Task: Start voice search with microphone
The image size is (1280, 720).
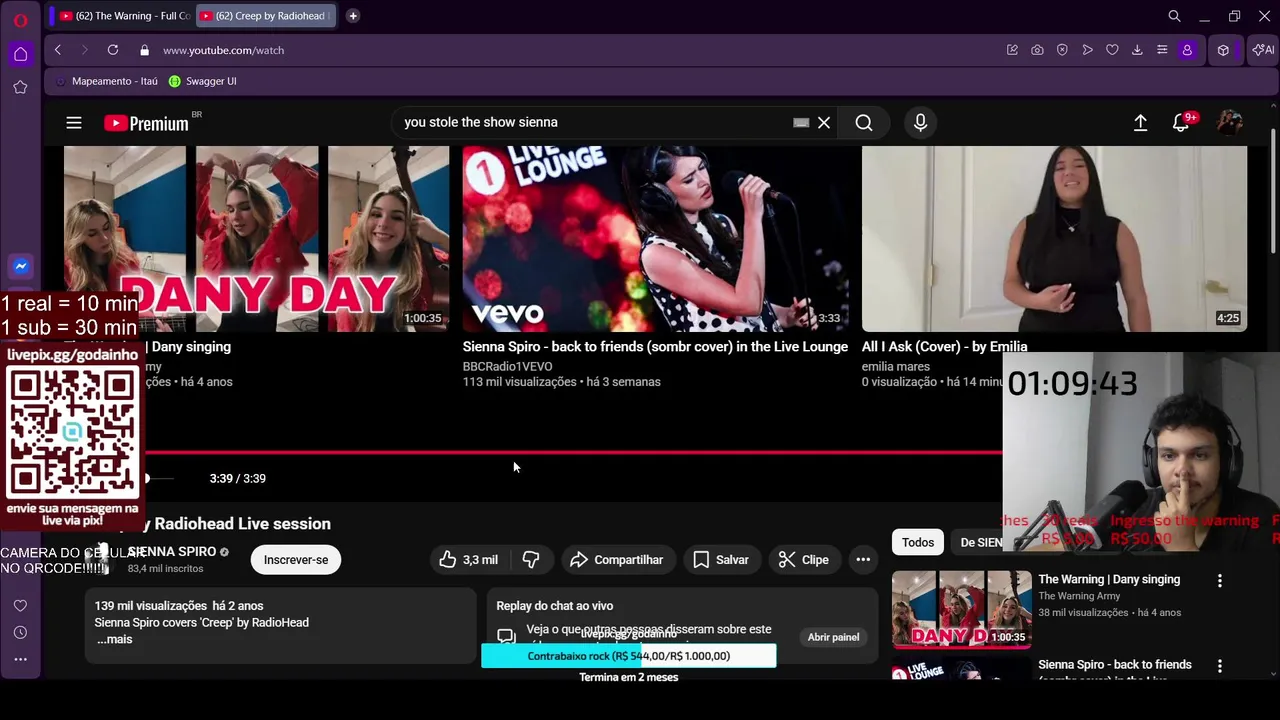Action: pyautogui.click(x=920, y=123)
